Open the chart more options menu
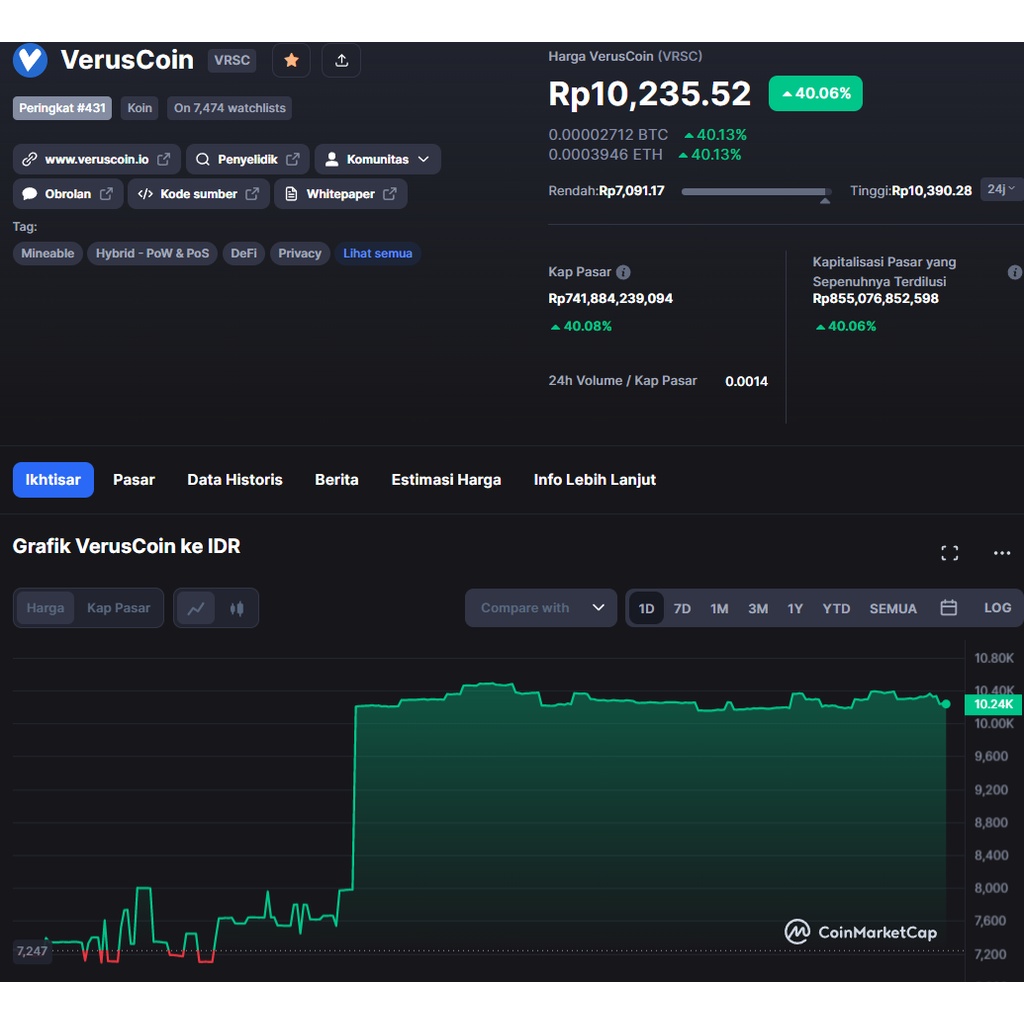 [x=1002, y=553]
